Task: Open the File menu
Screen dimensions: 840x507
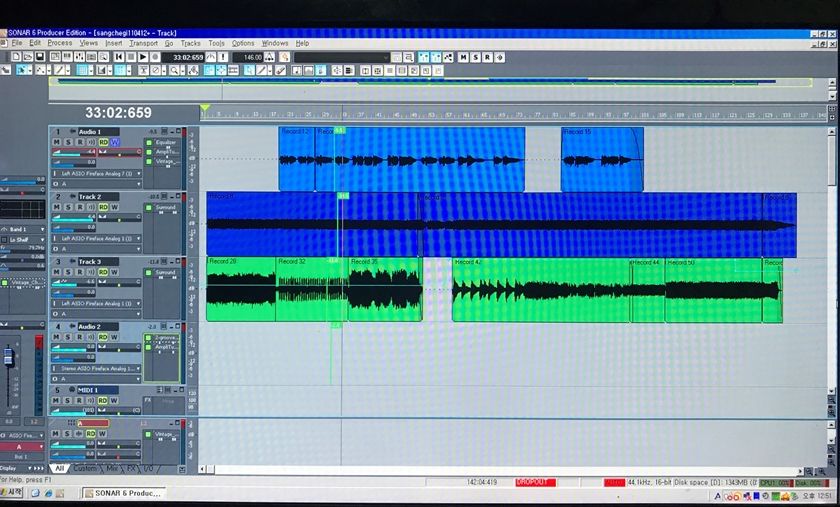Action: coord(17,43)
